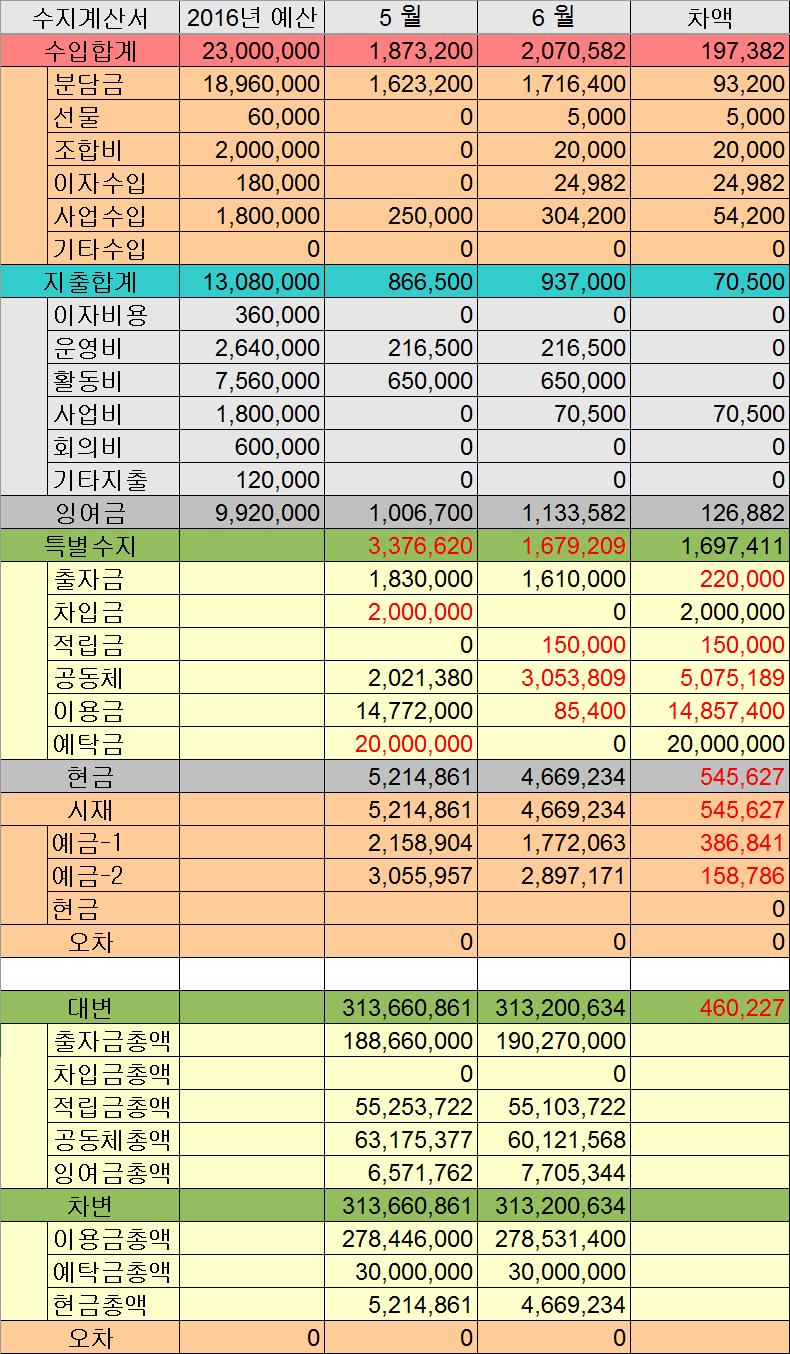The height and width of the screenshot is (1354, 790).
Task: Click the 지출합계 row label cell
Action: tap(90, 282)
